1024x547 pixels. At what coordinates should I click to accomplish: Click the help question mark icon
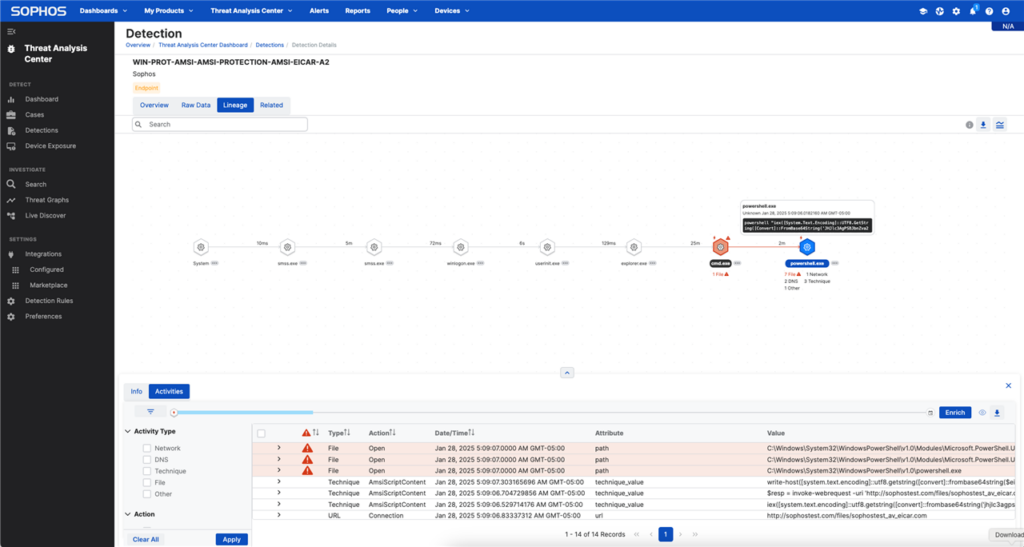pyautogui.click(x=989, y=11)
